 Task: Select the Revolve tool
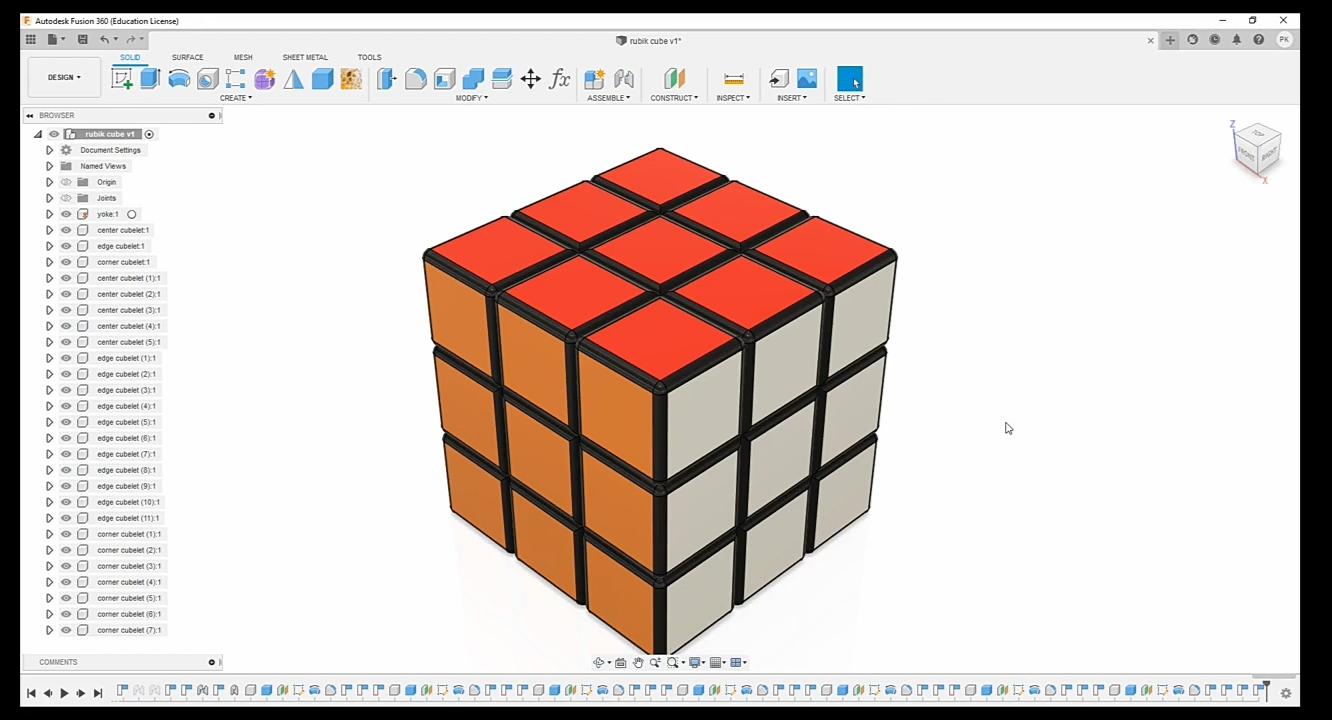coord(179,79)
